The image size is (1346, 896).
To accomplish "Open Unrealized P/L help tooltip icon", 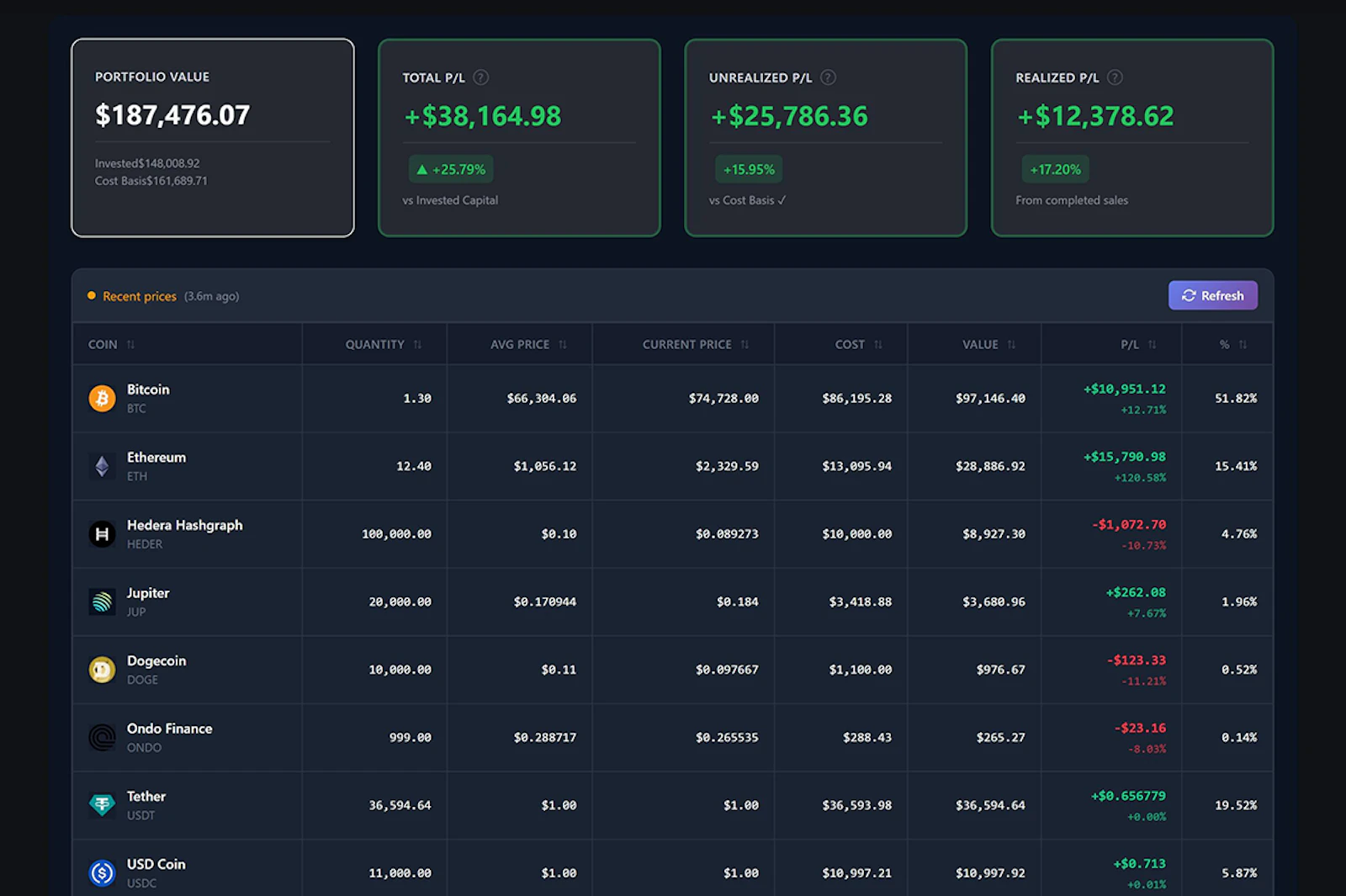I will point(828,77).
